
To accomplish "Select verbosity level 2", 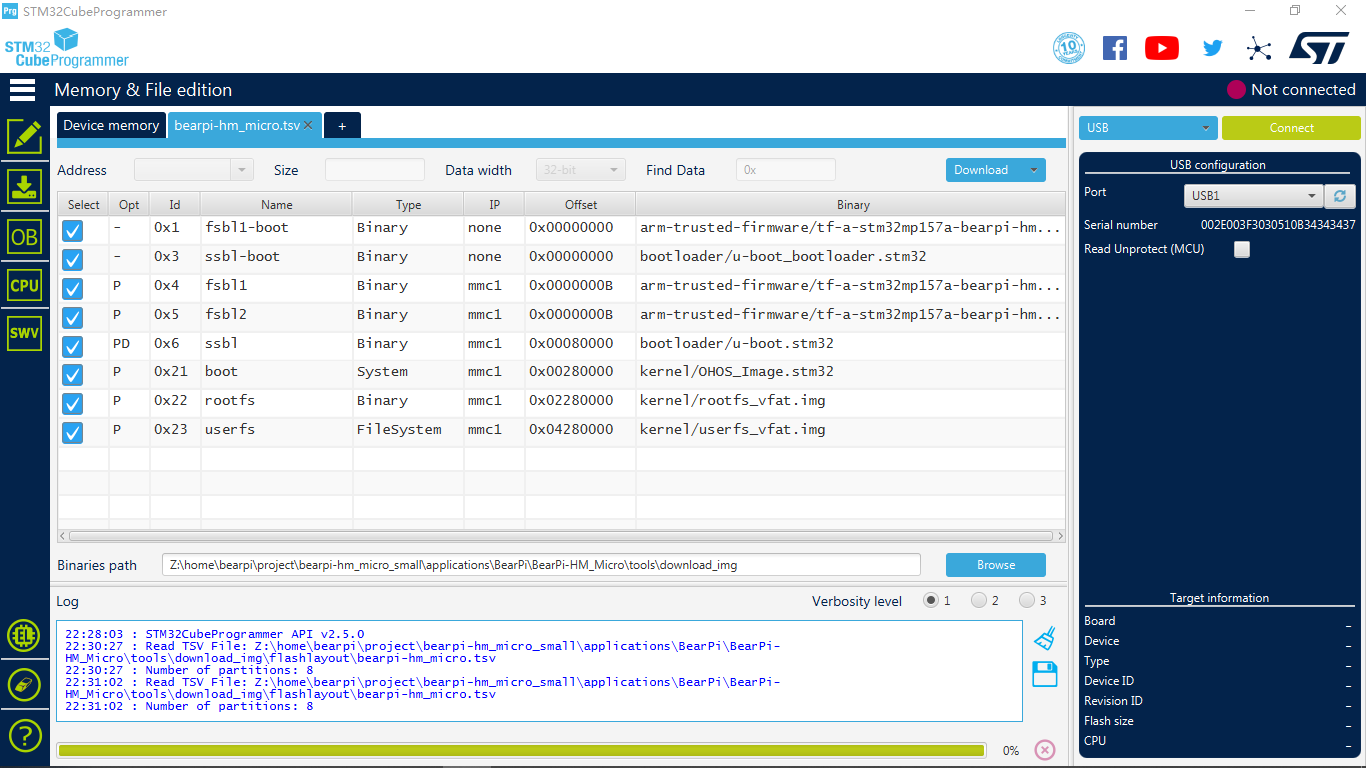I will (979, 601).
